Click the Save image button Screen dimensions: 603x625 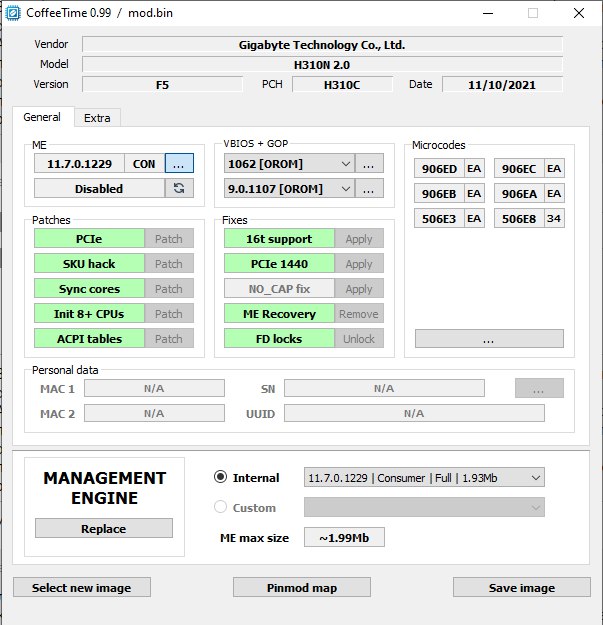point(522,587)
